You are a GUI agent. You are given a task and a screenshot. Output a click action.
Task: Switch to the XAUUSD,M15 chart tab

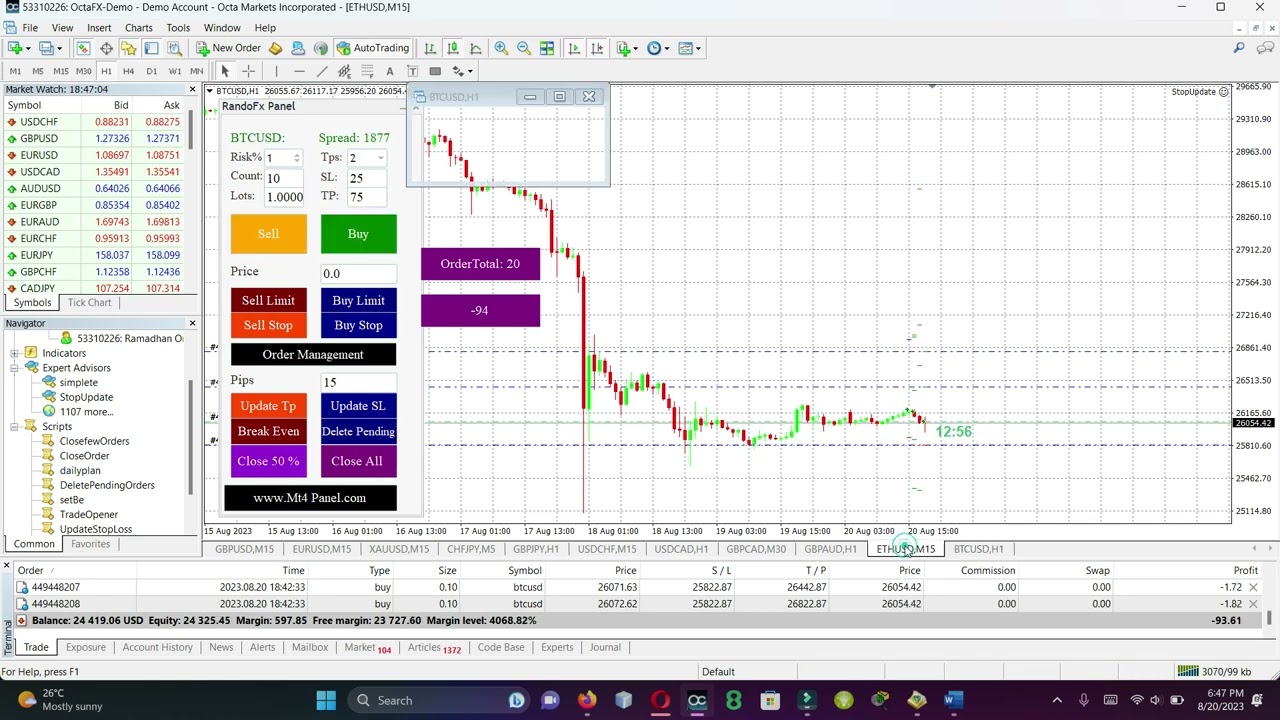pyautogui.click(x=399, y=549)
